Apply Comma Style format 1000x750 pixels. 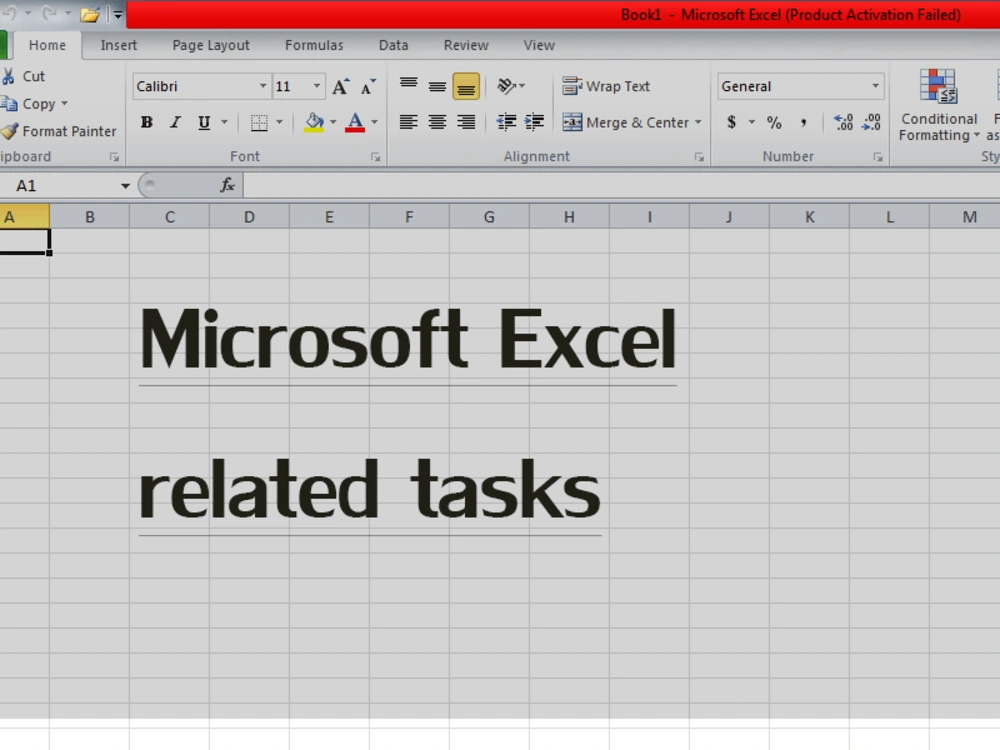click(x=804, y=122)
